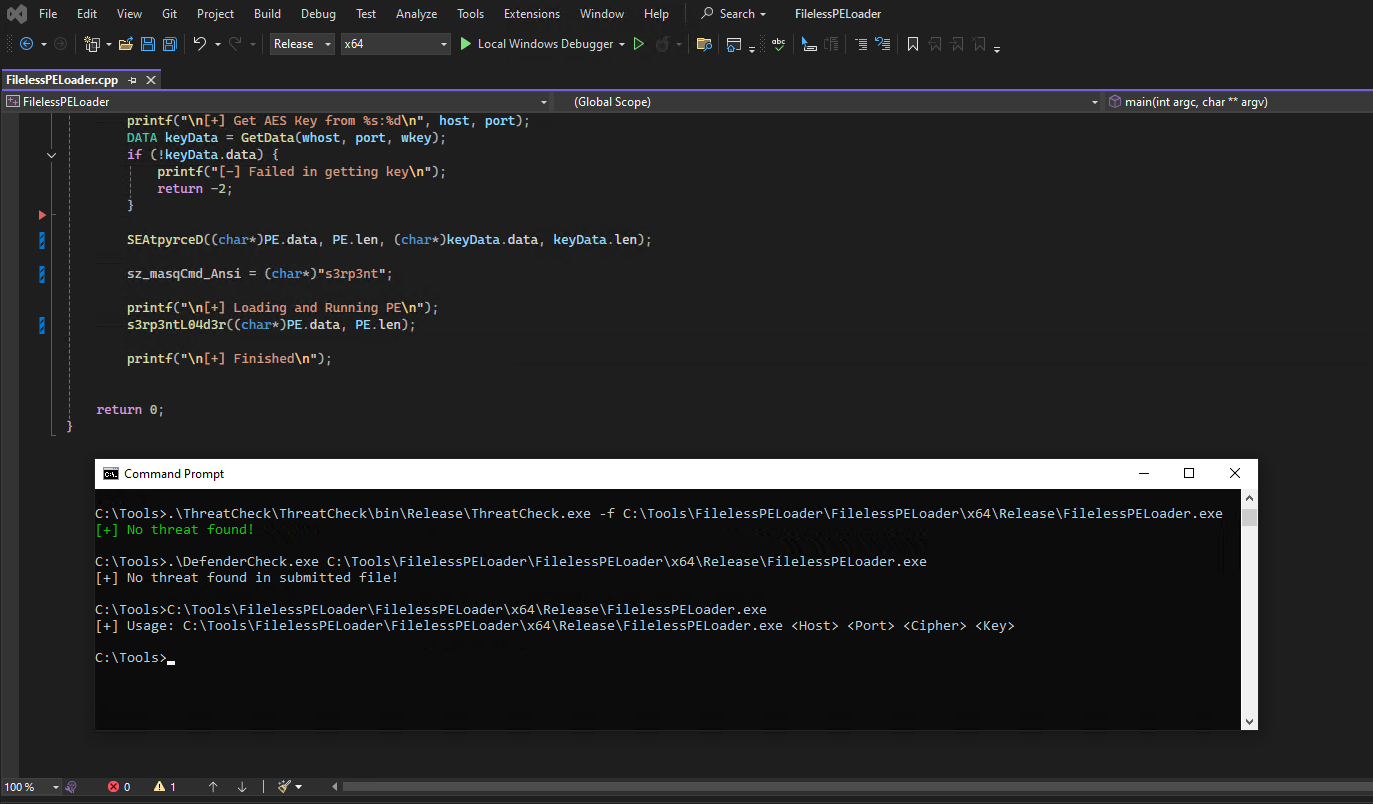The height and width of the screenshot is (804, 1373).
Task: Click the comment out selected lines icon
Action: click(860, 44)
